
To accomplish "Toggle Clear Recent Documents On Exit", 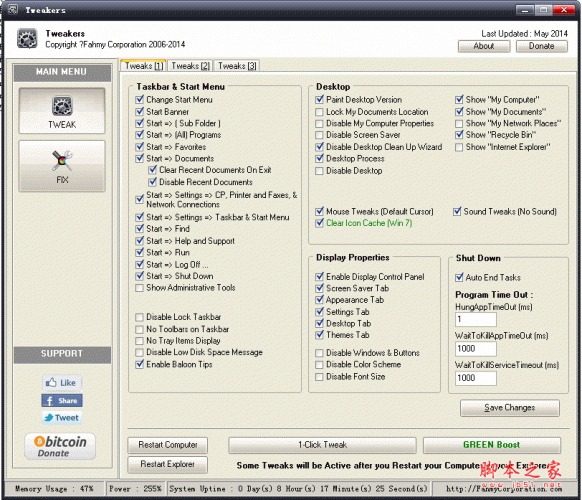I will (153, 170).
